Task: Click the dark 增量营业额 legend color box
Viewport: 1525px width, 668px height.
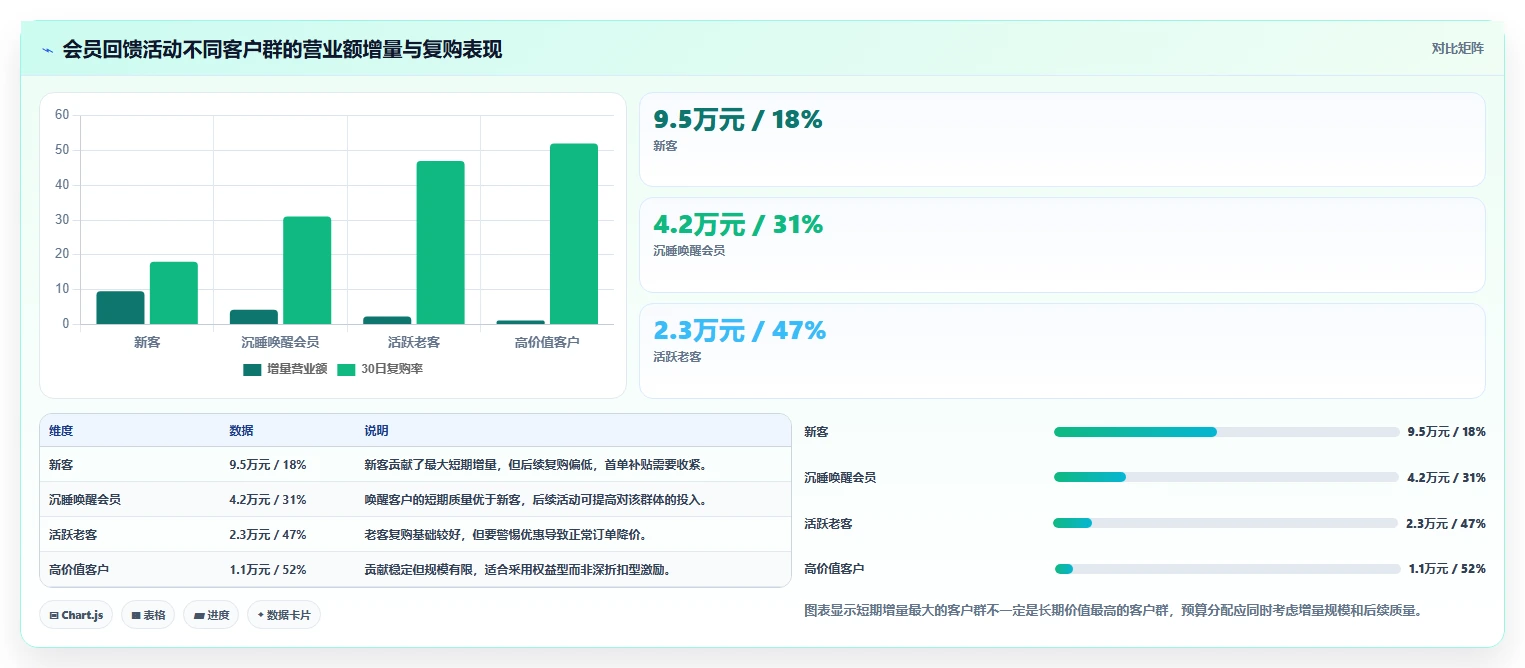Action: tap(252, 370)
